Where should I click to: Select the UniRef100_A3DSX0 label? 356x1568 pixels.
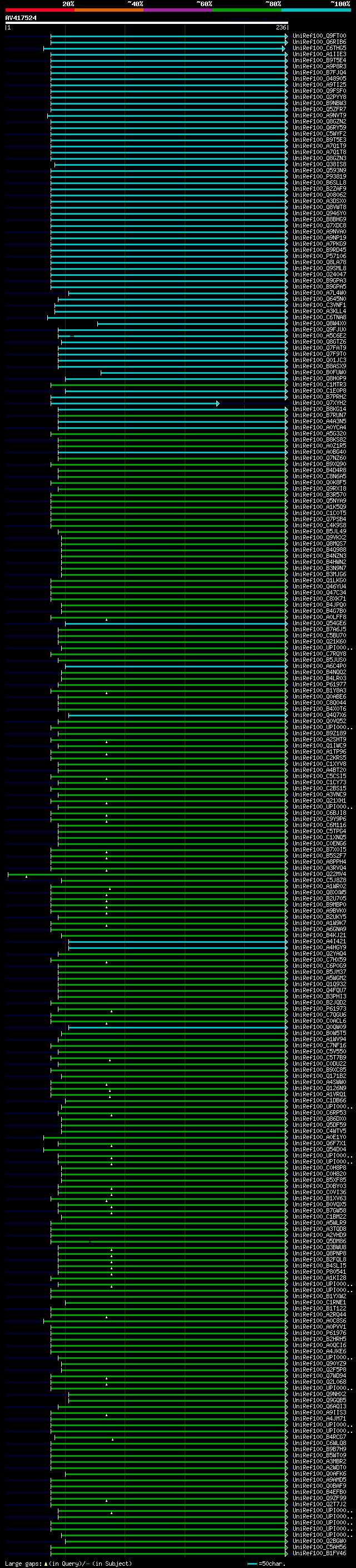319,201
